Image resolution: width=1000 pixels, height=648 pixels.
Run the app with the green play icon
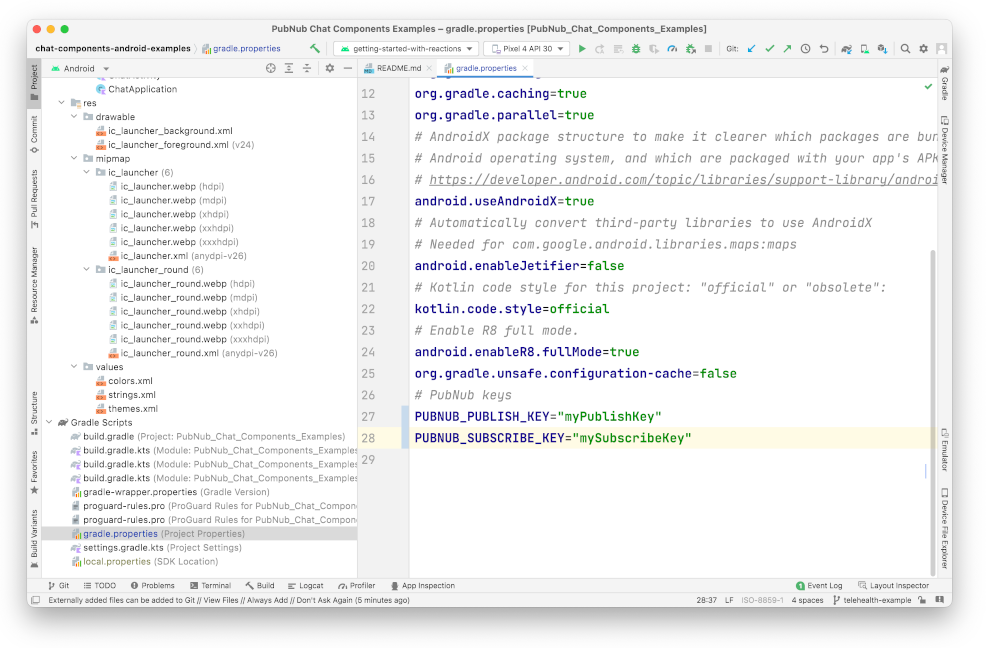click(581, 47)
